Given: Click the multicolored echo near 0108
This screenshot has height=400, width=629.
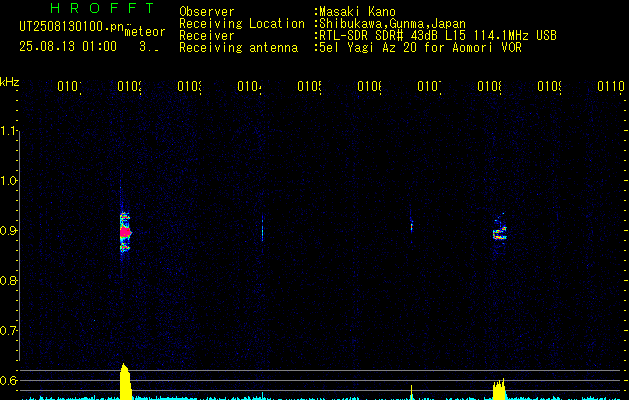Looking at the screenshot, I should [x=499, y=231].
